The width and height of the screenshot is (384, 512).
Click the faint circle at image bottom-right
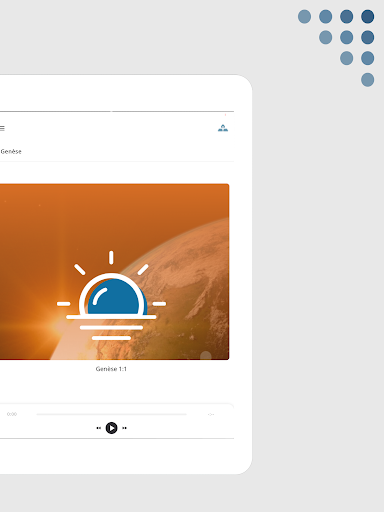pos(206,356)
